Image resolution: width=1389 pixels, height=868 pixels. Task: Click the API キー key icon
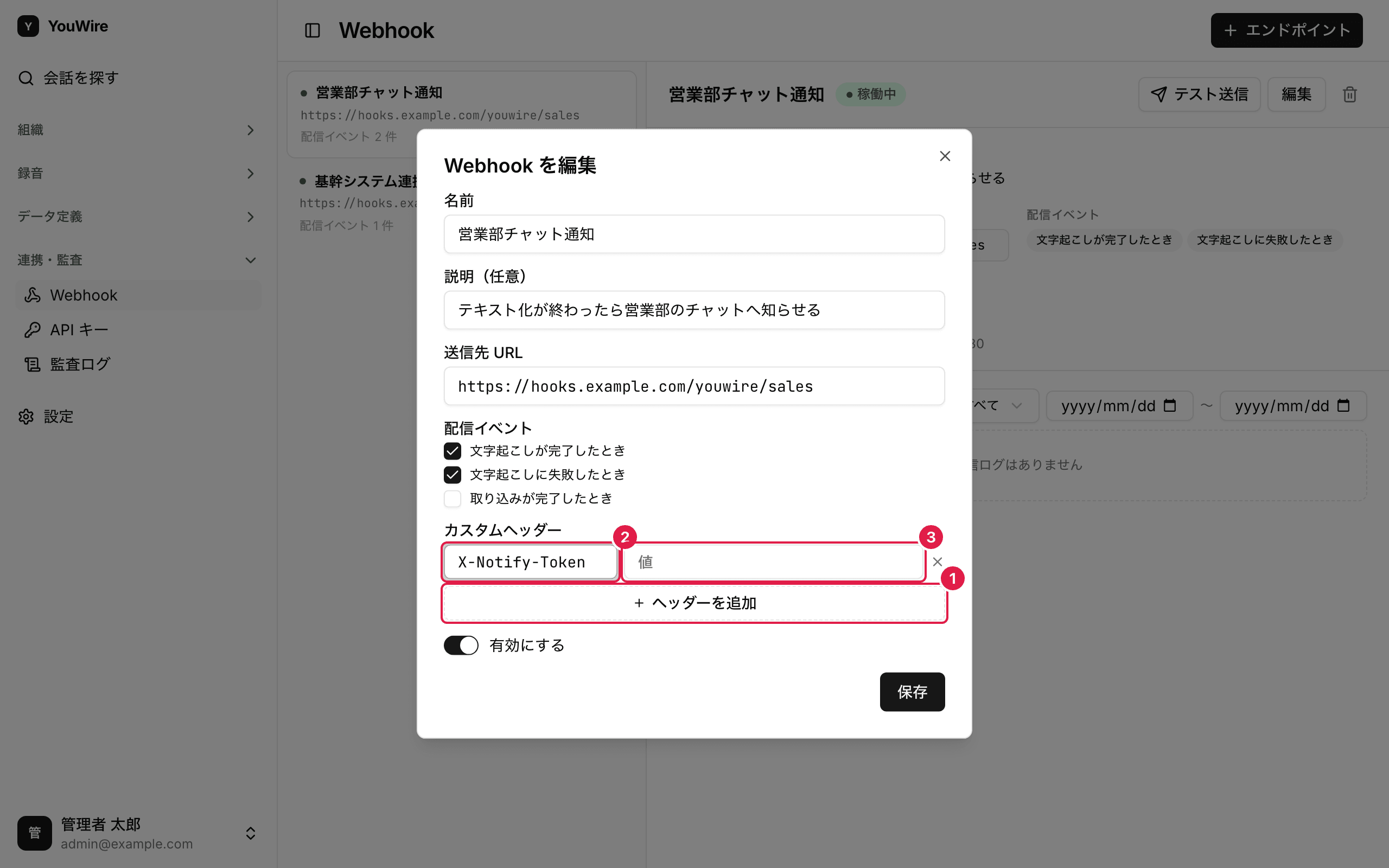coord(33,329)
